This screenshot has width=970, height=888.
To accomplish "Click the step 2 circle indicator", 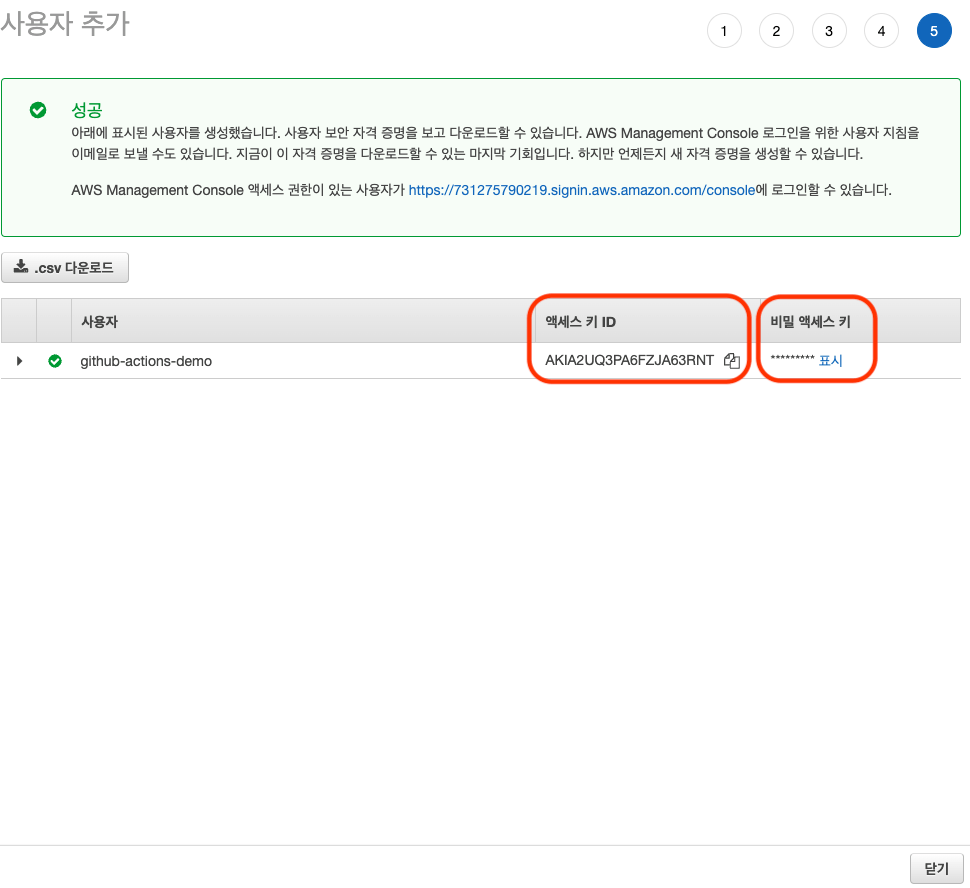I will click(x=776, y=31).
